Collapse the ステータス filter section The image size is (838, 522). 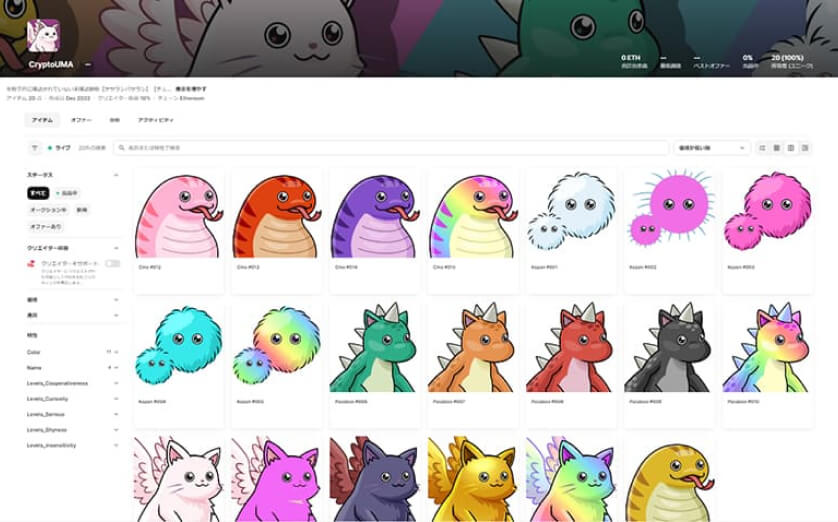click(73, 175)
